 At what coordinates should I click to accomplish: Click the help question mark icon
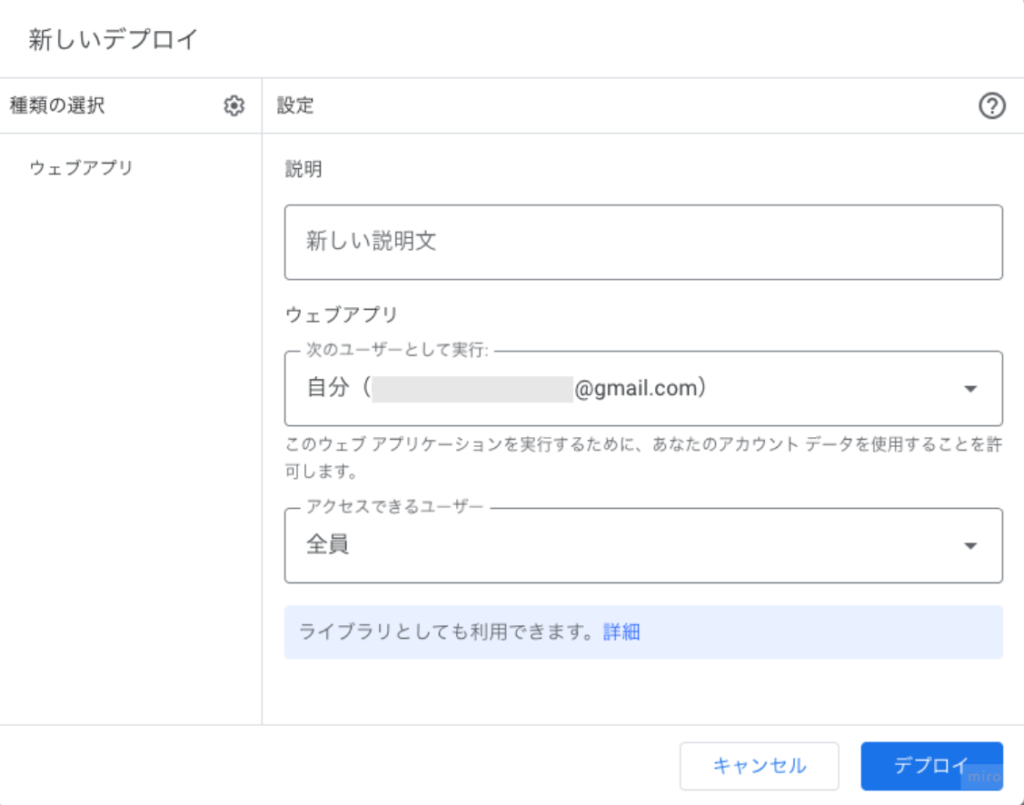coord(991,105)
